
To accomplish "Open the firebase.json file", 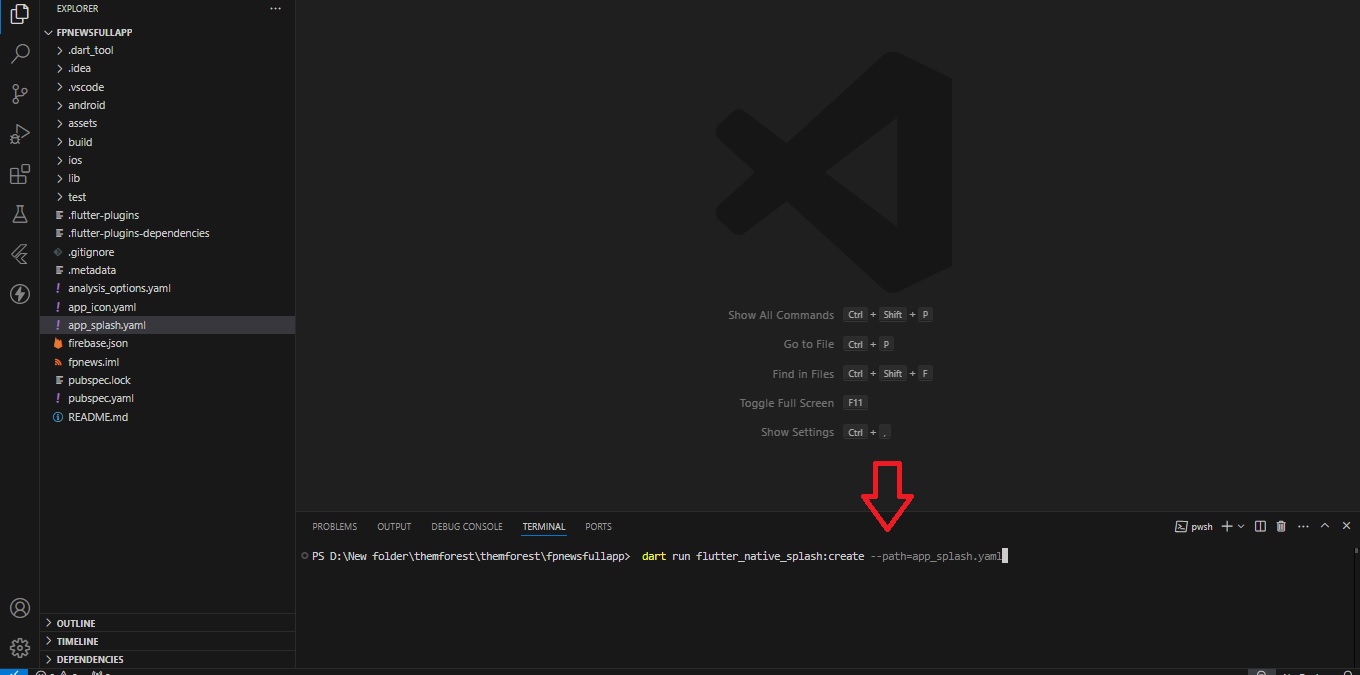I will [168, 343].
